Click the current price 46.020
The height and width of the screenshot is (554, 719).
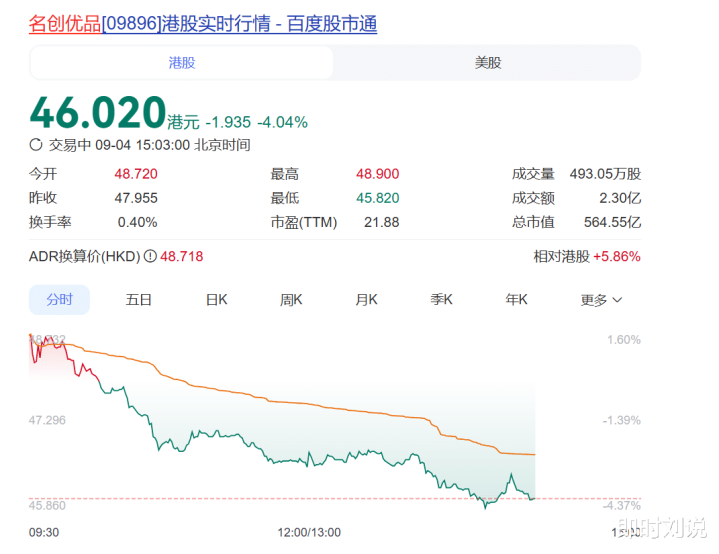(x=97, y=113)
